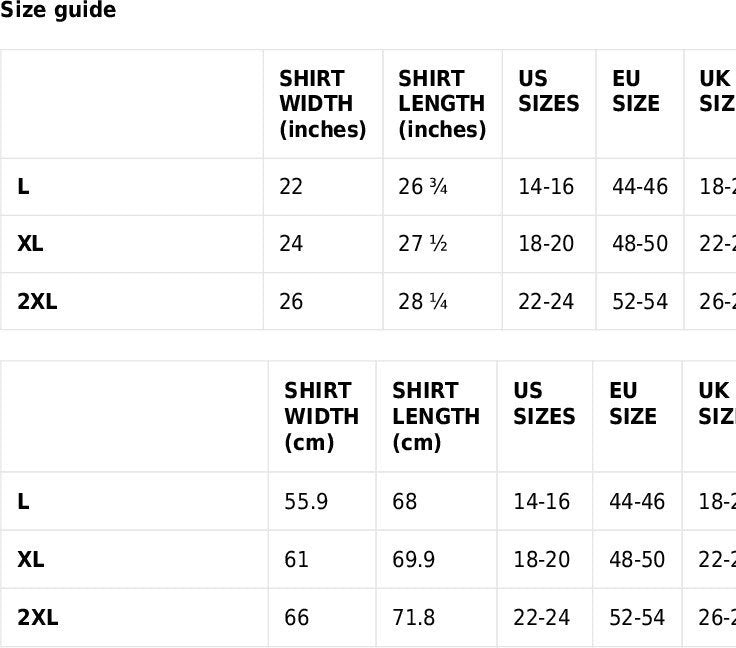Screen dimensions: 736x648
Task: Select the 26 ¾ shirt length cell
Action: [x=423, y=187]
